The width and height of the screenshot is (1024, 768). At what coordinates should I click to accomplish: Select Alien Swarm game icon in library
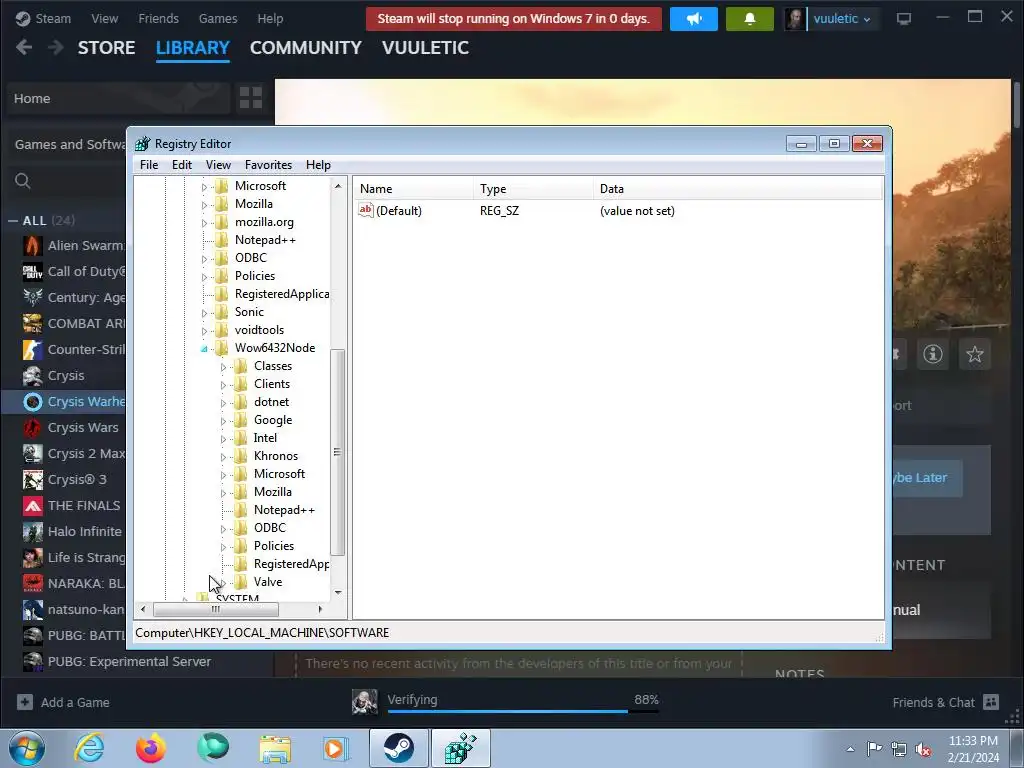tap(33, 246)
